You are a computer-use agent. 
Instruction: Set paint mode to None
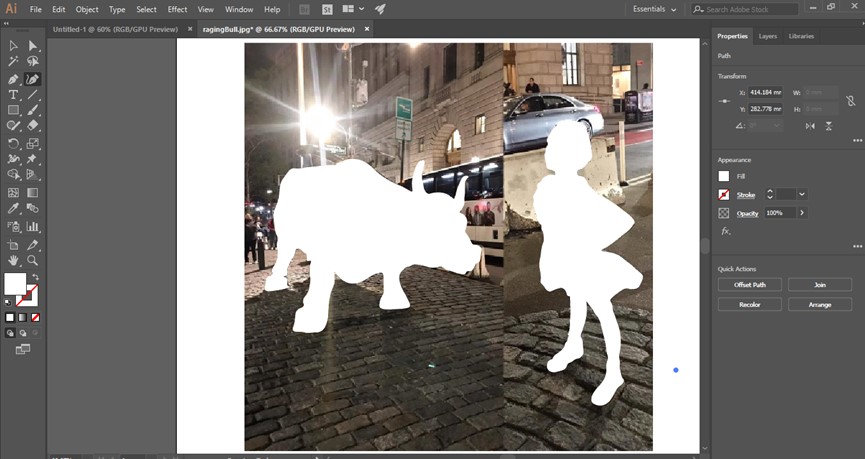pos(35,318)
